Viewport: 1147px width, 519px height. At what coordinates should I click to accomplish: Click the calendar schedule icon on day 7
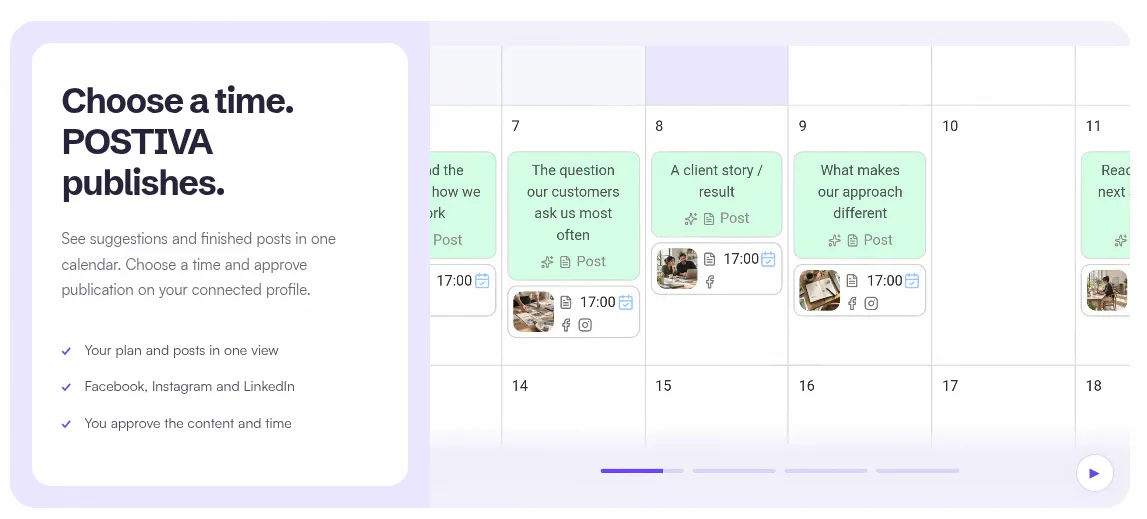(625, 302)
